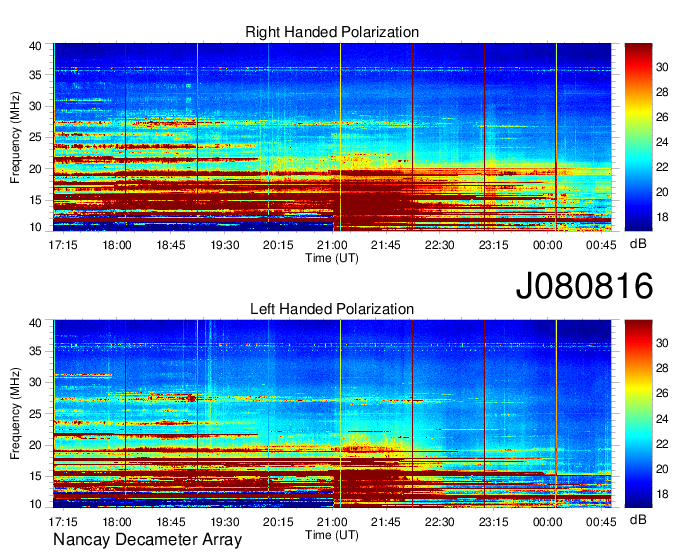Click the 20:15 time tick of Right Handed plot
The image size is (680, 552).
point(278,245)
